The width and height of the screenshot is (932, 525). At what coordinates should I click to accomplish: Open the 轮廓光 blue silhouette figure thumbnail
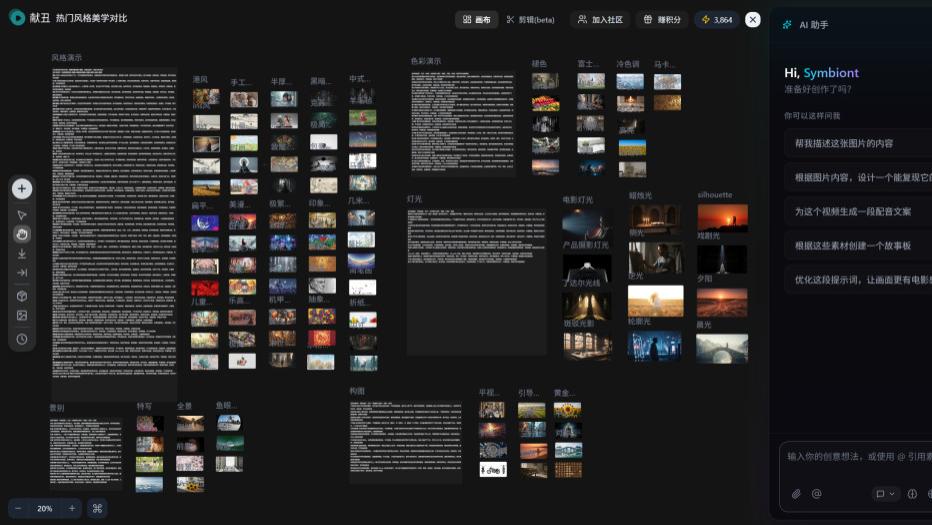[x=654, y=346]
